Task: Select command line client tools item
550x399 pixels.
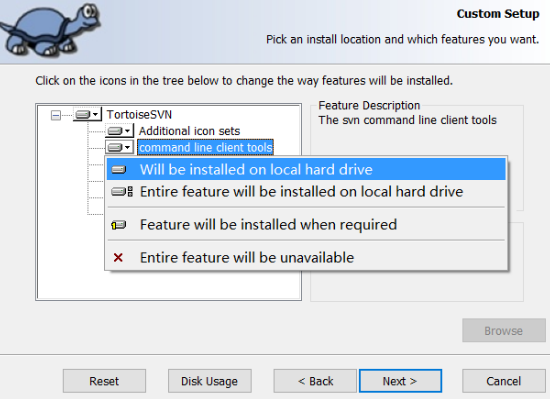Action: pyautogui.click(x=206, y=148)
